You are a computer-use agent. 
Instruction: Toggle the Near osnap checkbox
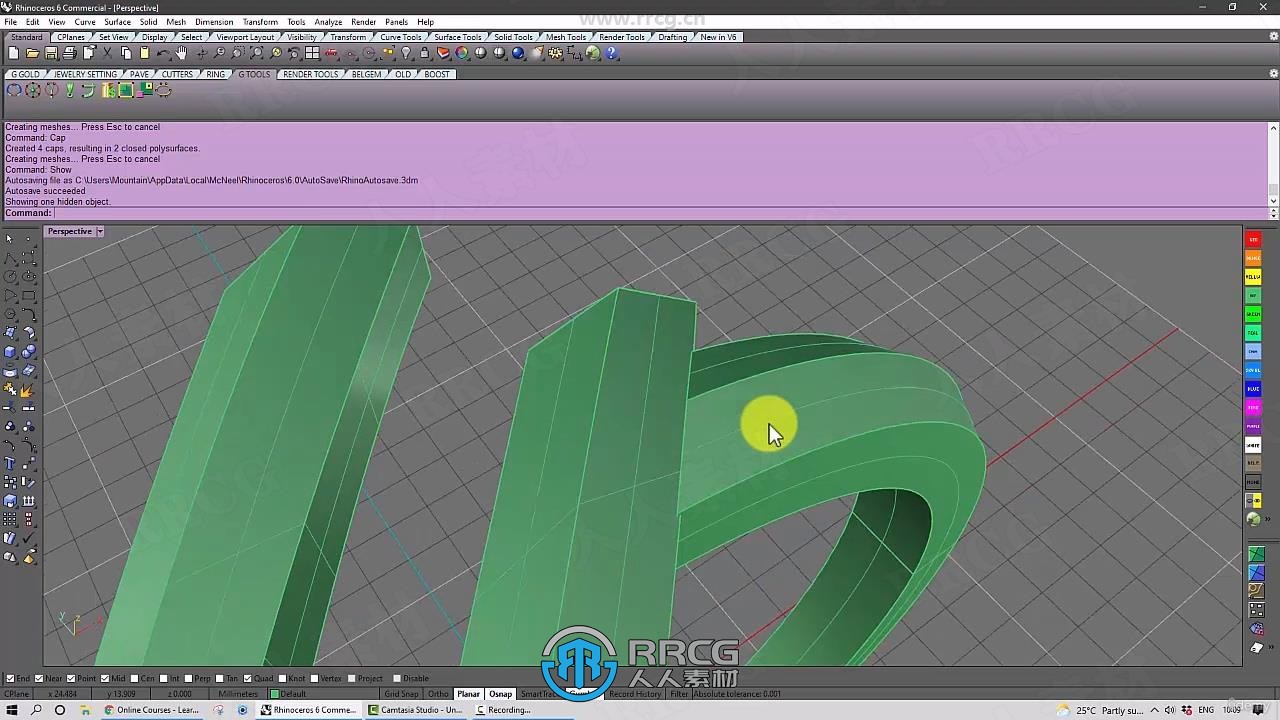pos(39,678)
